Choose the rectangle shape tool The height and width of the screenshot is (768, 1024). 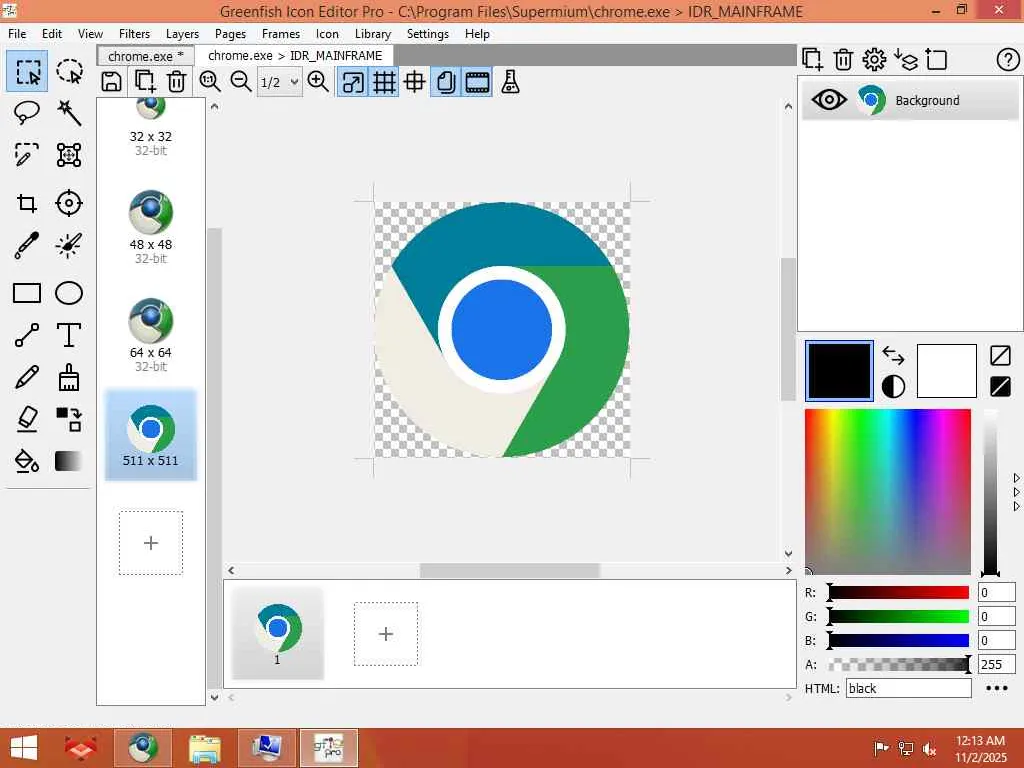coord(27,293)
